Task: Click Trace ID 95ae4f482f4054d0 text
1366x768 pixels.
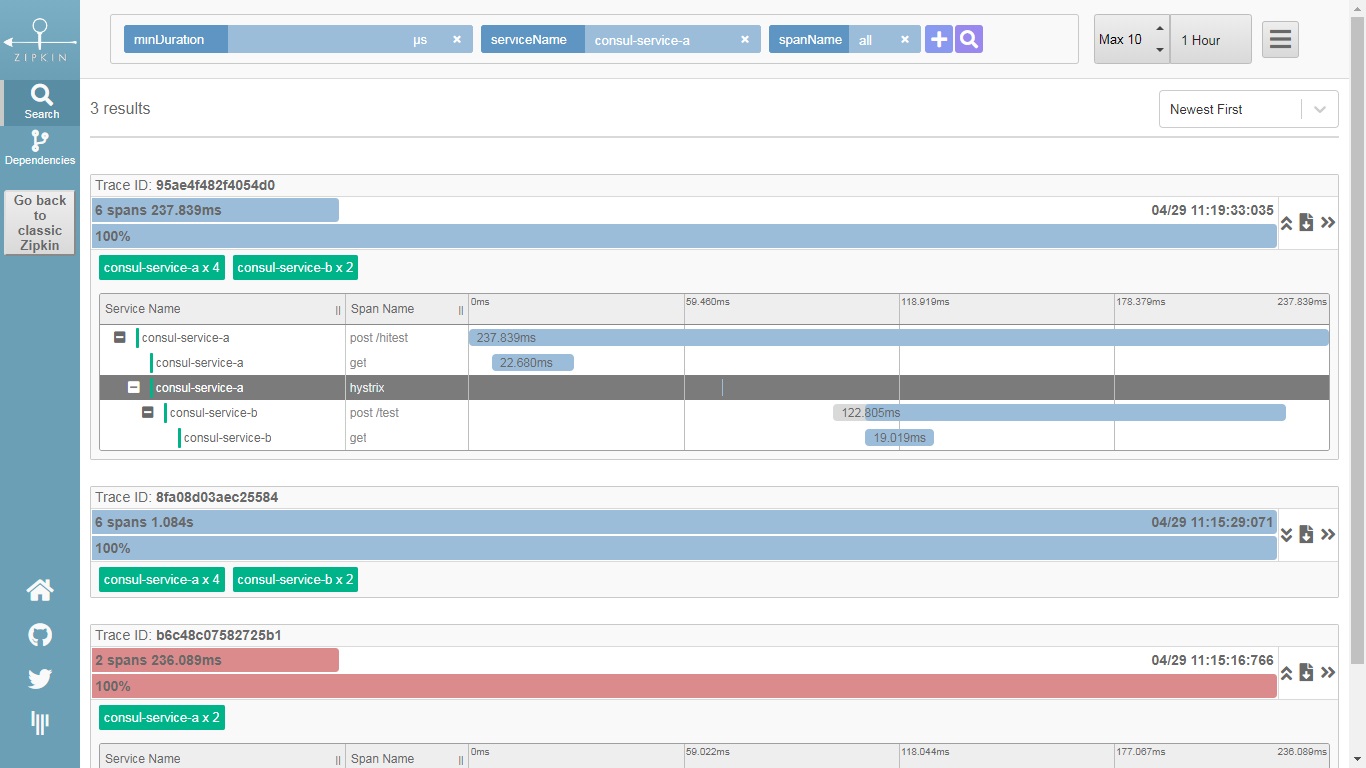Action: coord(185,185)
